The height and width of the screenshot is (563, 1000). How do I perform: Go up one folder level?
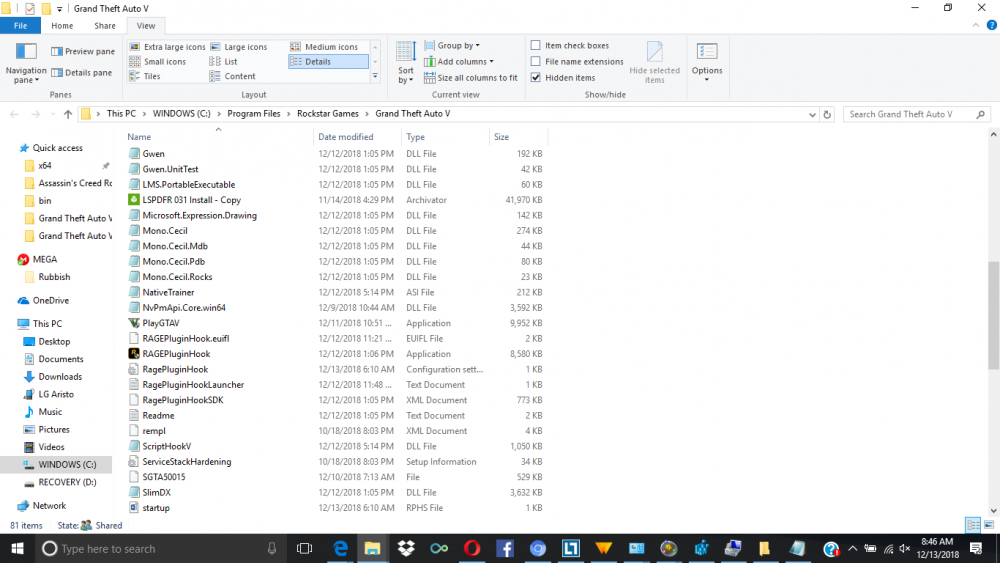point(68,114)
